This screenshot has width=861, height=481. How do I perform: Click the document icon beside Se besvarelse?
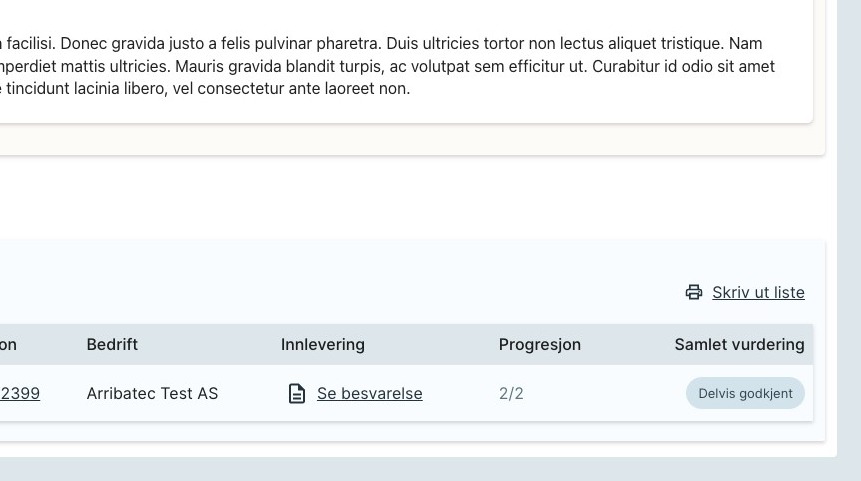(296, 394)
